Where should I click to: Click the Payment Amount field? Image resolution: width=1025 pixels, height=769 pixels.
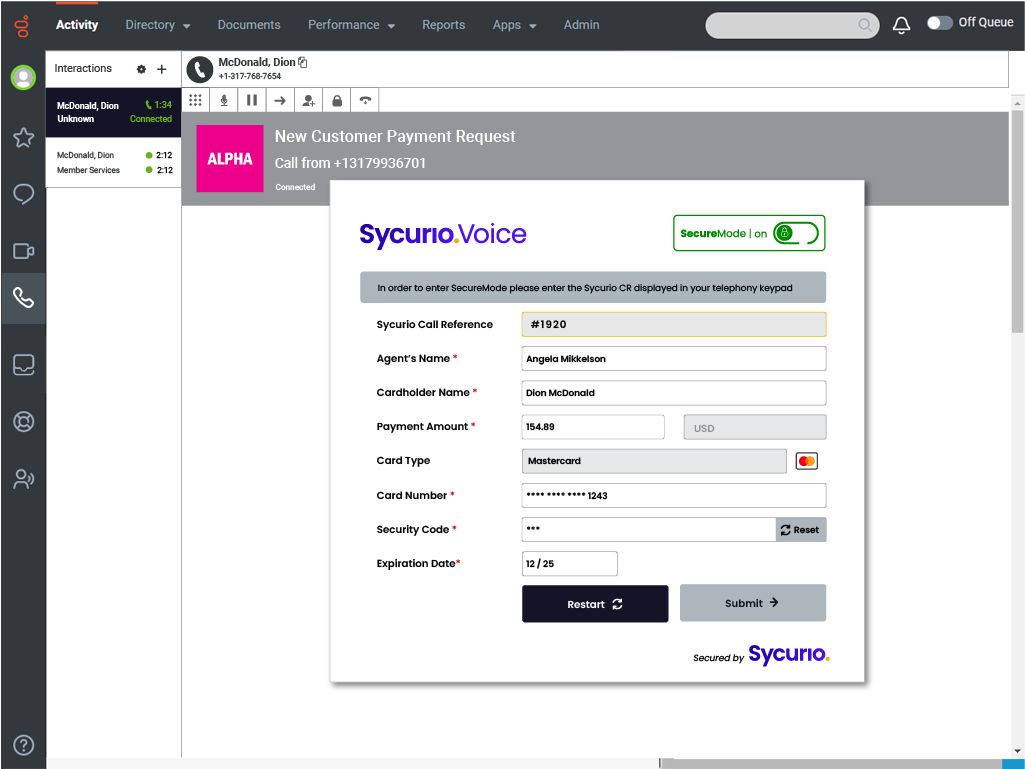(592, 427)
